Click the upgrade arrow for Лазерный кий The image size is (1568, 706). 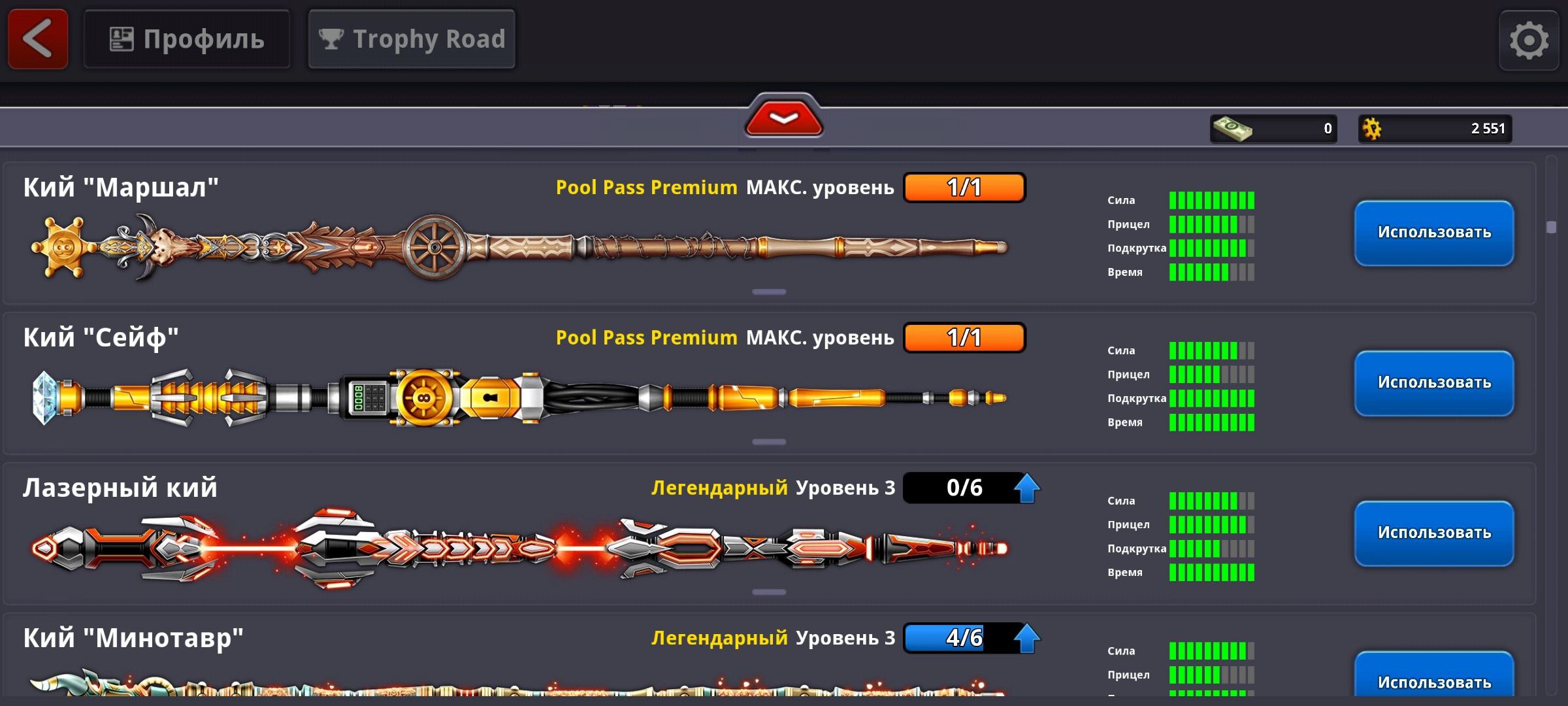(1026, 488)
